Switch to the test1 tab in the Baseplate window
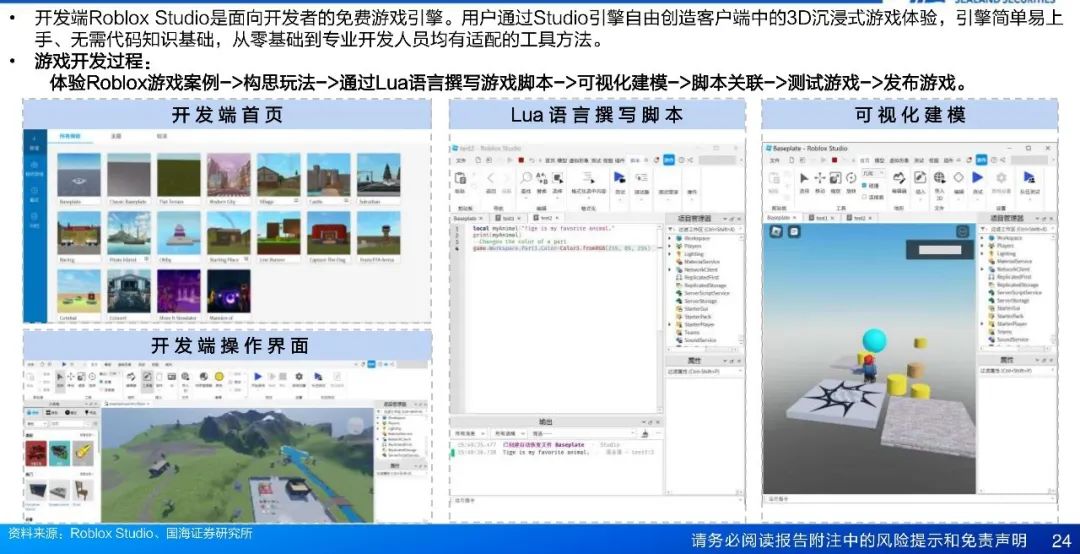 pyautogui.click(x=821, y=218)
